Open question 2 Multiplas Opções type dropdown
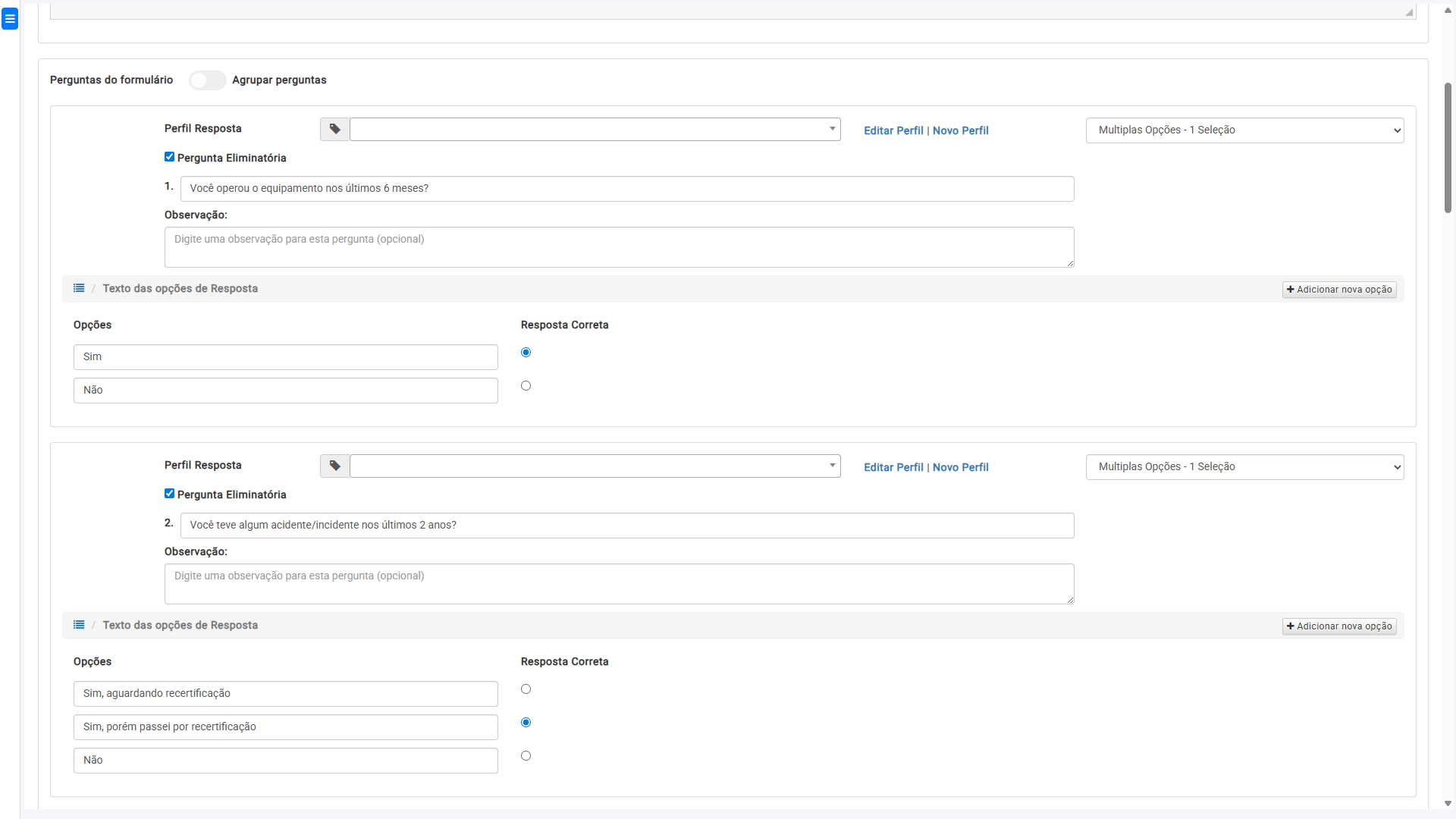This screenshot has width=1456, height=819. pos(1244,467)
